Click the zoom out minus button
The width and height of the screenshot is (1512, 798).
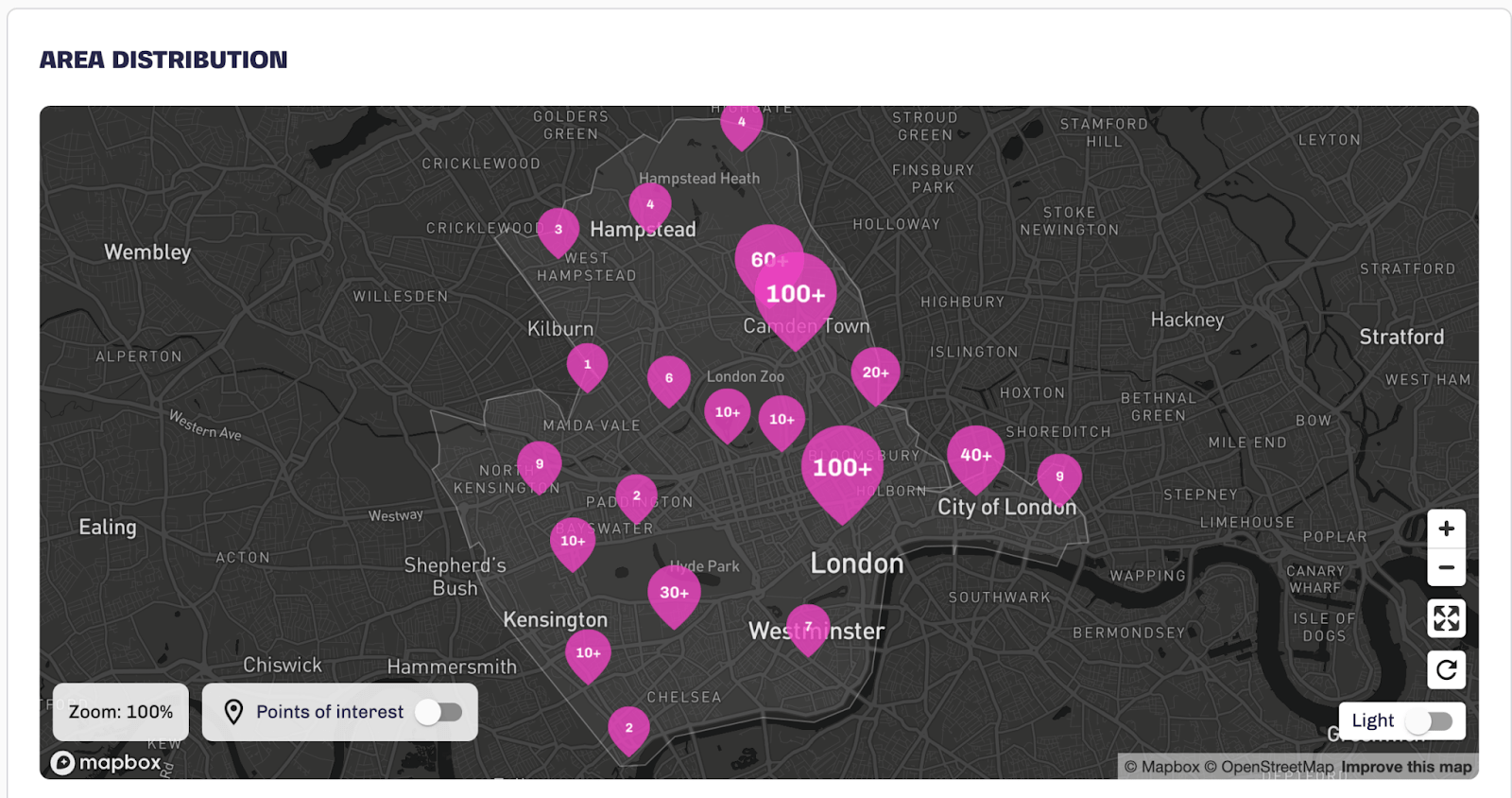pos(1446,568)
